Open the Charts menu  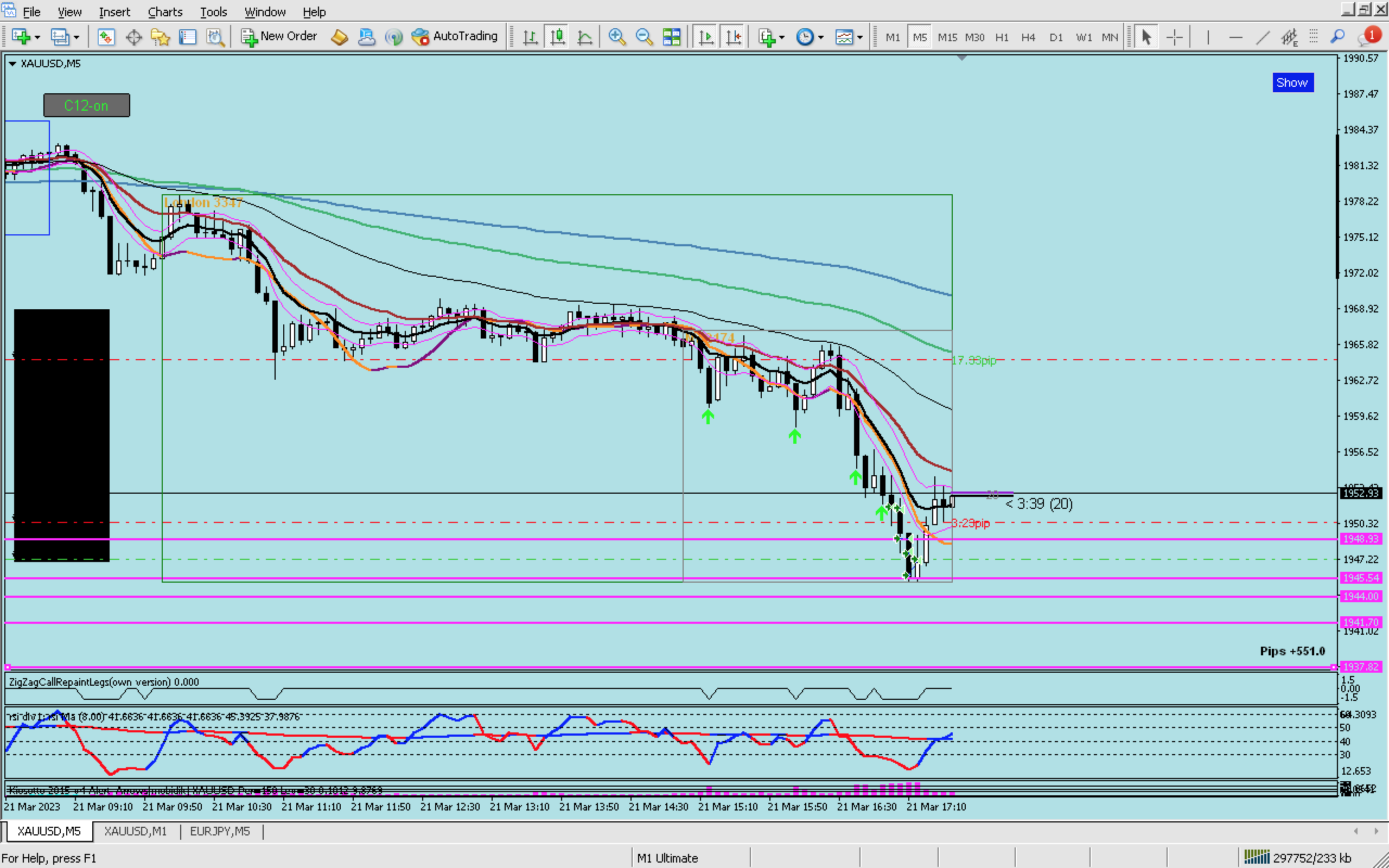point(165,11)
